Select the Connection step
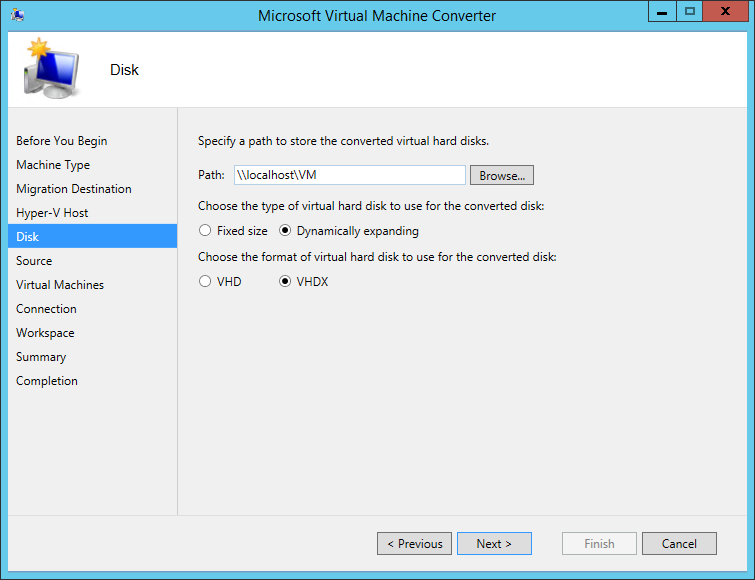 pos(46,309)
